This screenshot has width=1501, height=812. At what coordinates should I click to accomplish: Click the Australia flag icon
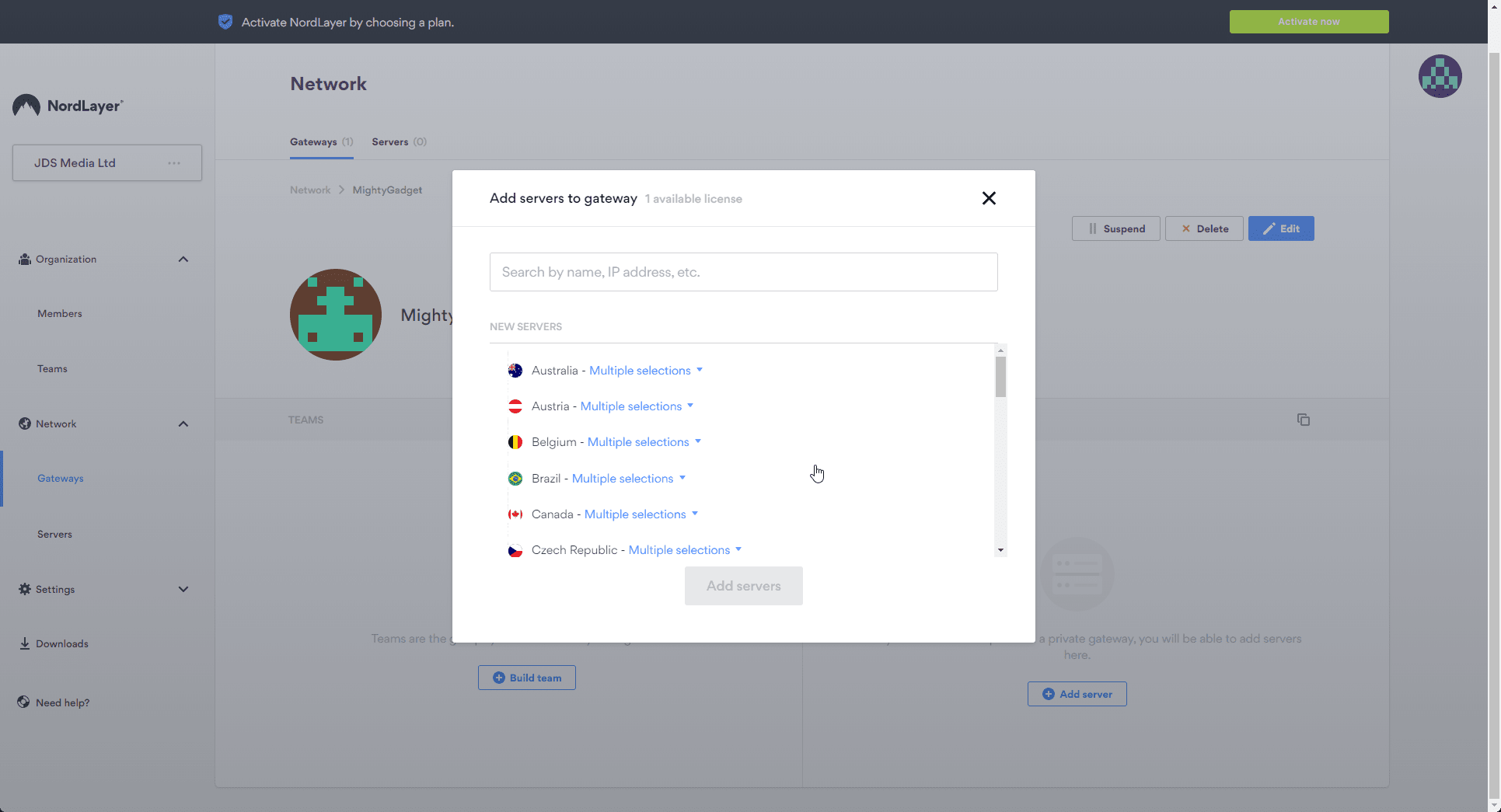pos(515,371)
